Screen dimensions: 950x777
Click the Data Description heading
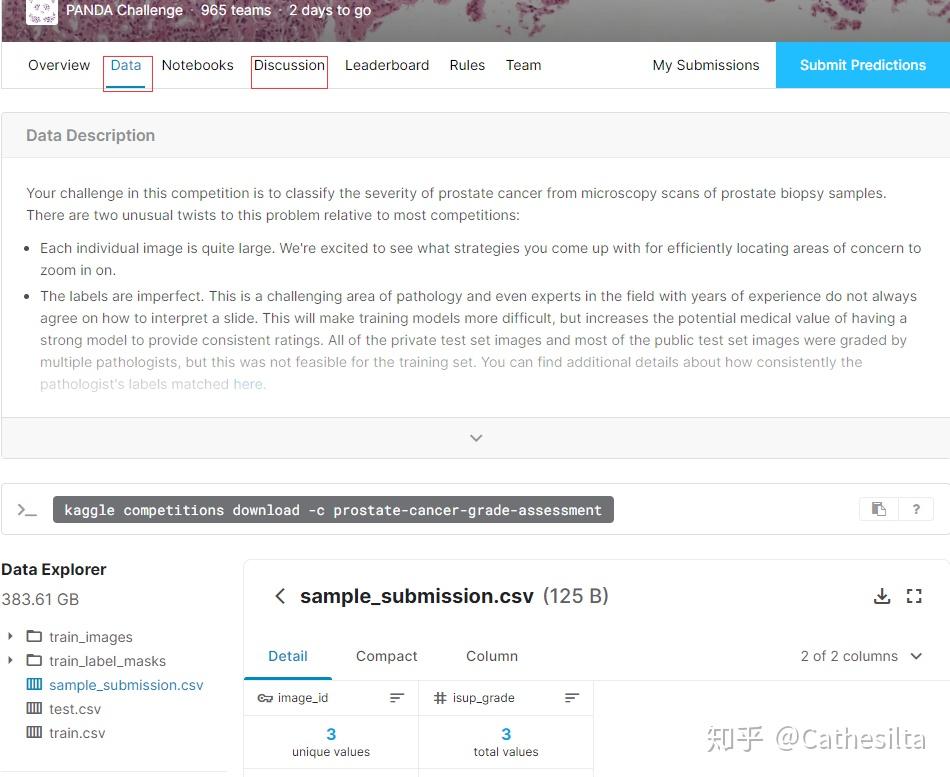90,135
